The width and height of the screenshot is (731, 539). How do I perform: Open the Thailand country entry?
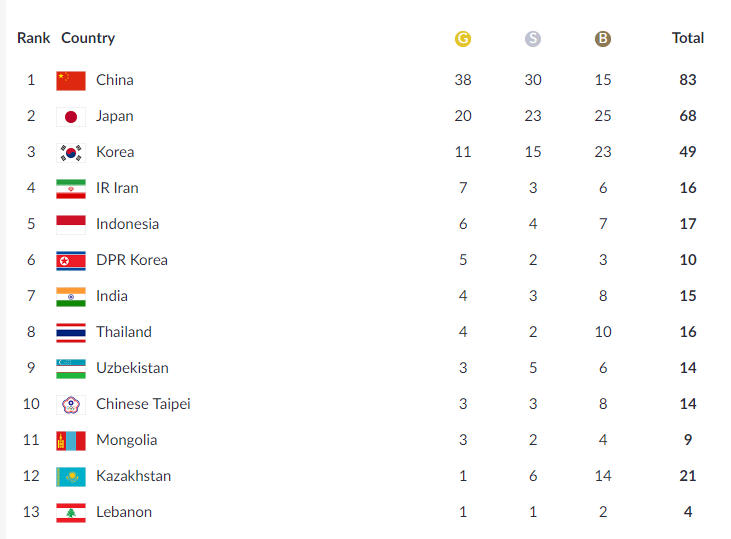coord(124,332)
